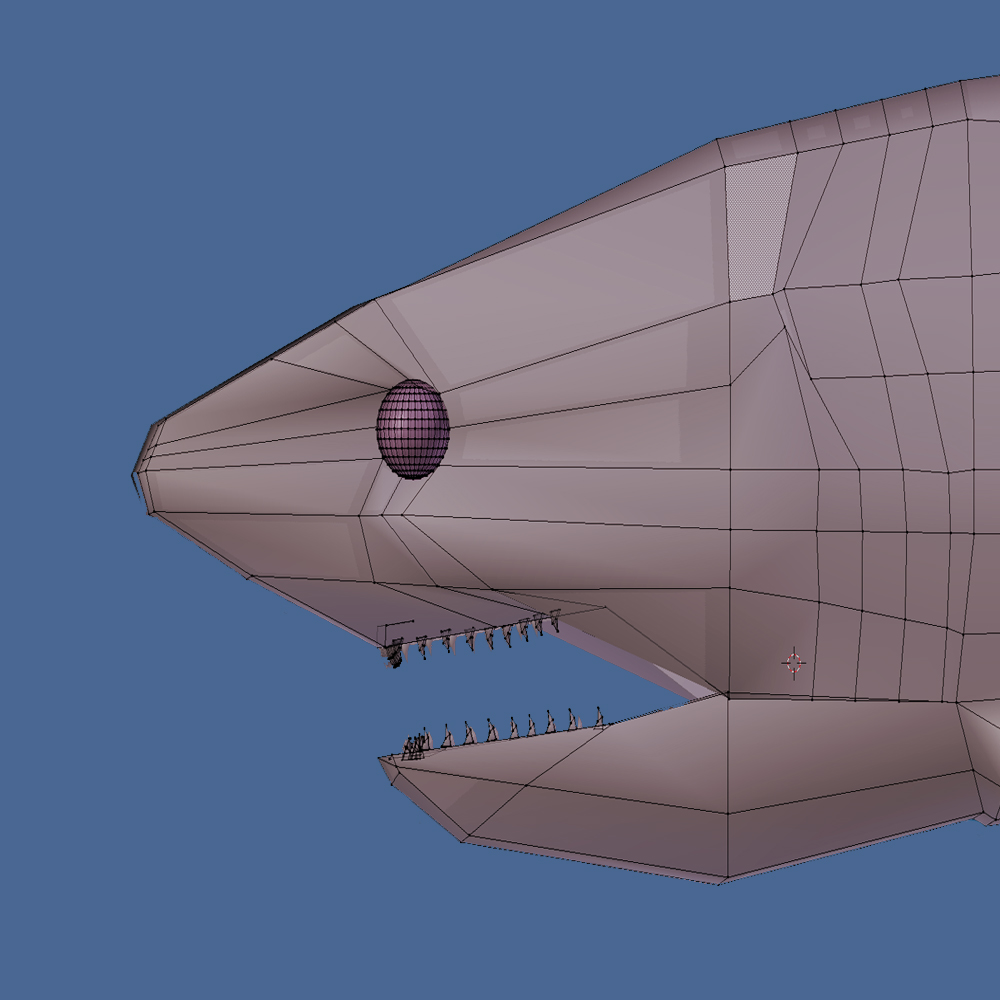1000x1000 pixels.
Task: Pick the dense tooth cluster at lower jaw front
Action: 412,747
